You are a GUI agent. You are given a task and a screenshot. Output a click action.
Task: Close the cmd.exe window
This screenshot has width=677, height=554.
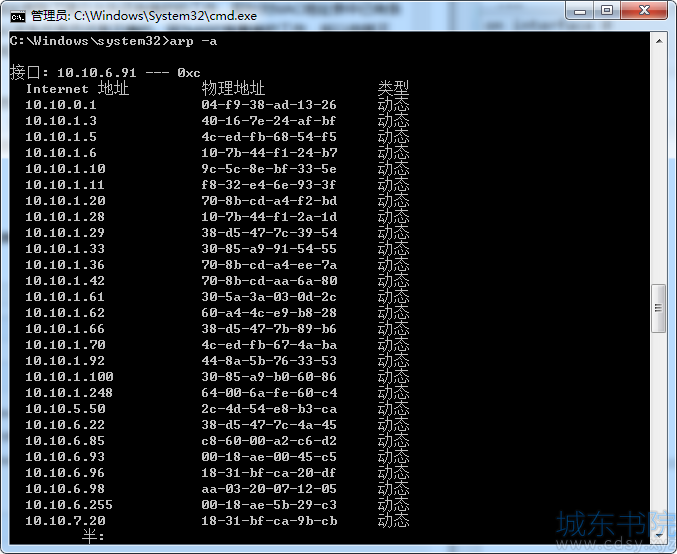(x=644, y=11)
